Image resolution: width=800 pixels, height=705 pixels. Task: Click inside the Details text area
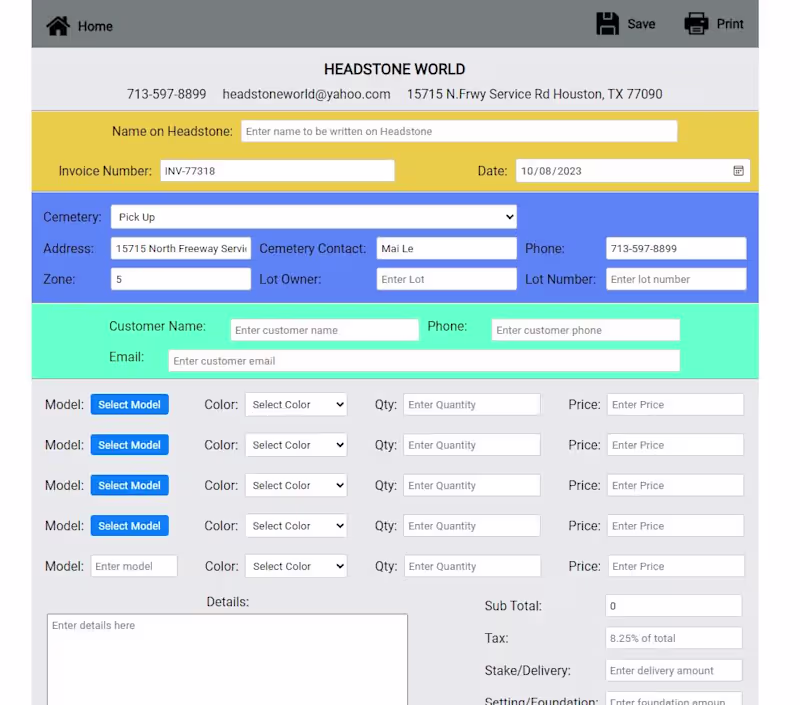click(228, 659)
